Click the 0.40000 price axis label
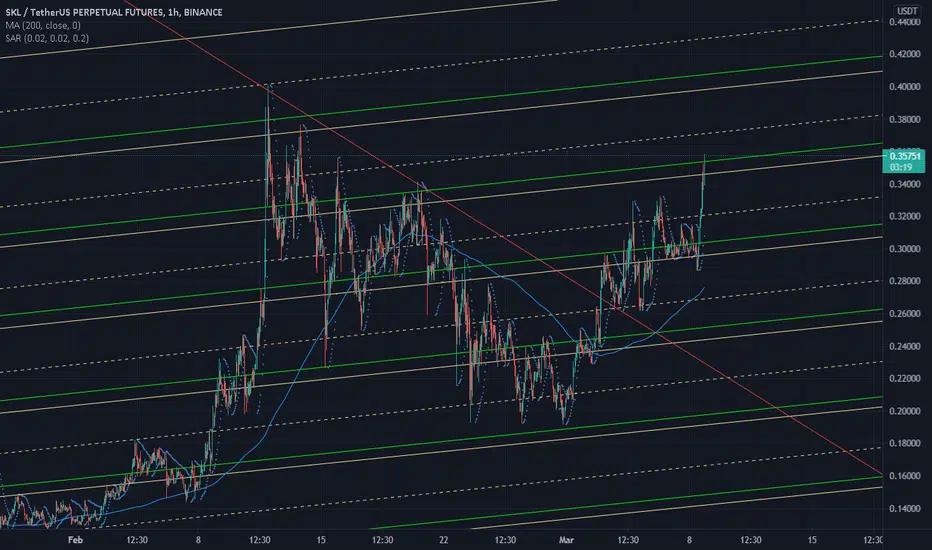 (x=905, y=87)
